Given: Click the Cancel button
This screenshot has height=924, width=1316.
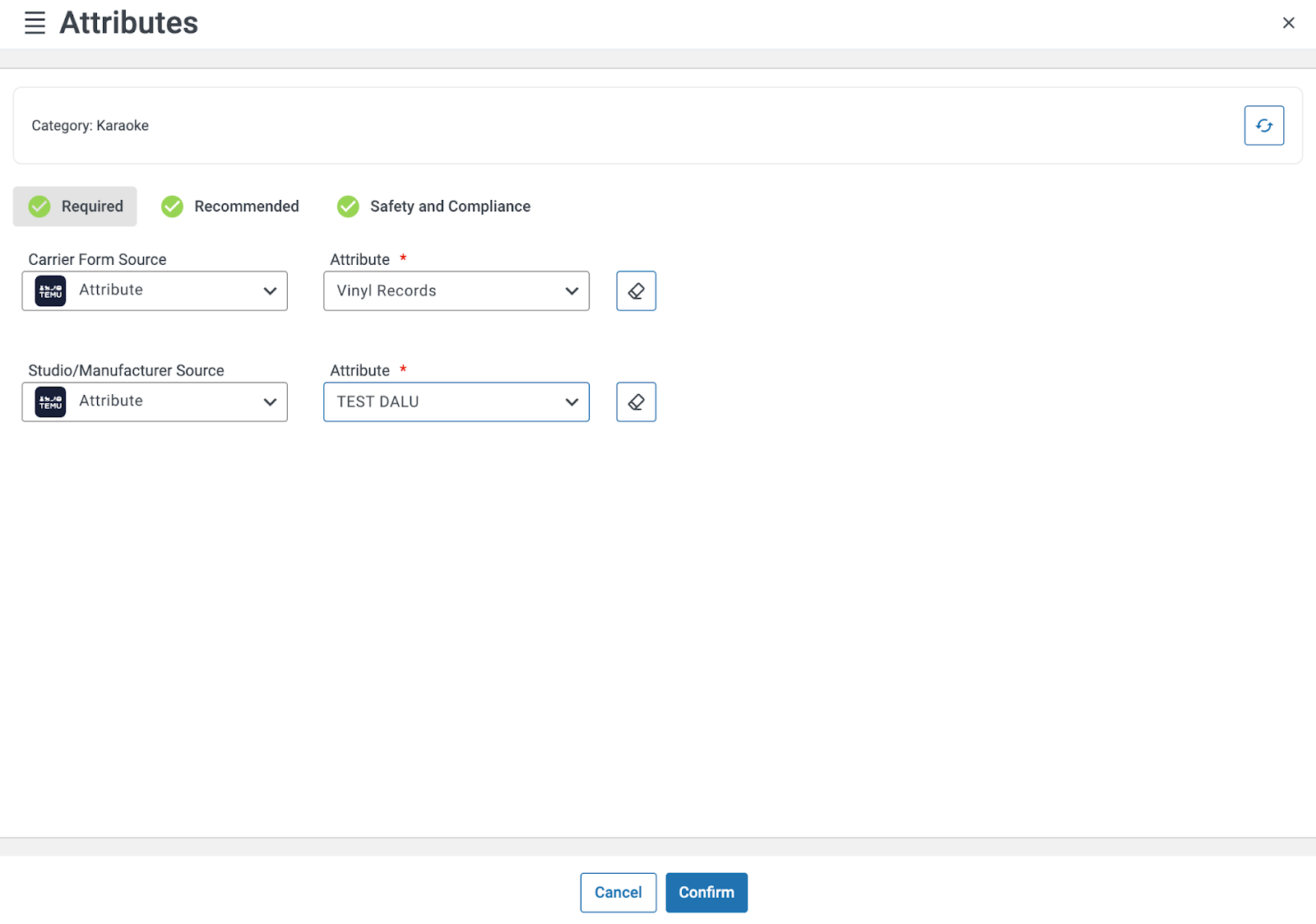Looking at the screenshot, I should point(619,893).
